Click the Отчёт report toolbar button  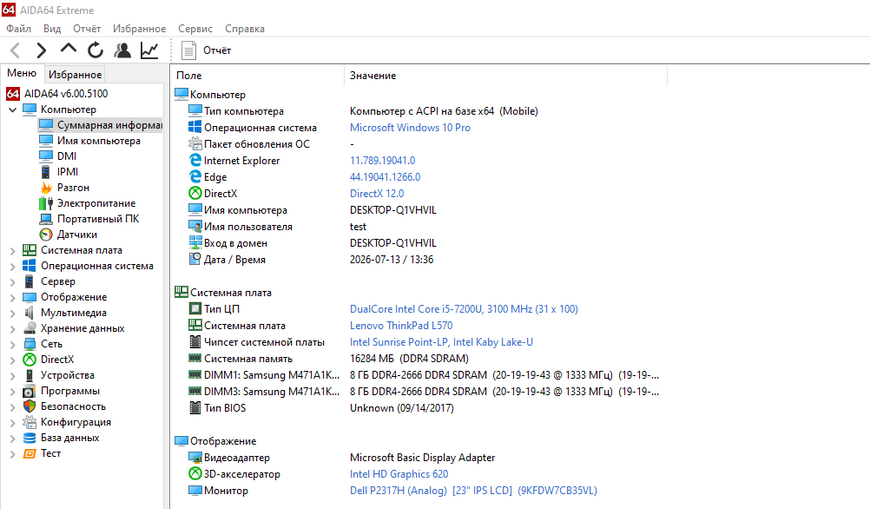(x=205, y=51)
